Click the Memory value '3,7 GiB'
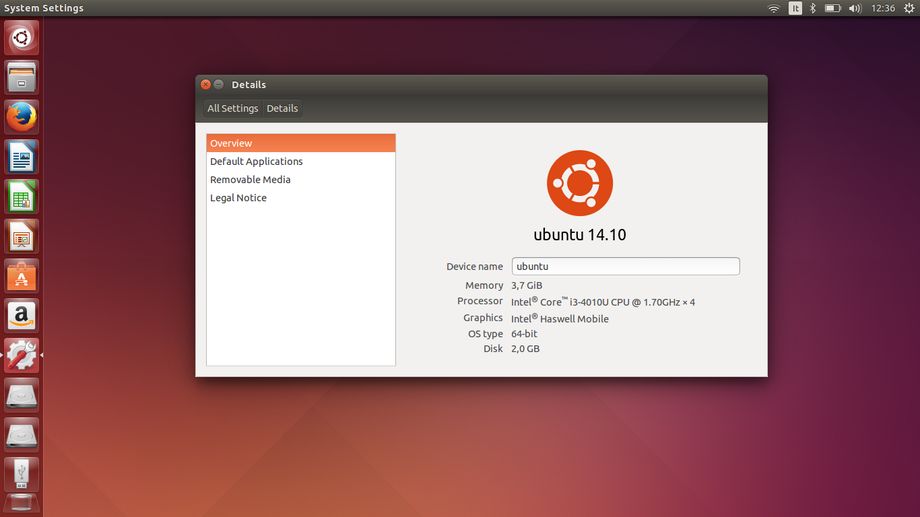This screenshot has height=517, width=920. point(526,285)
